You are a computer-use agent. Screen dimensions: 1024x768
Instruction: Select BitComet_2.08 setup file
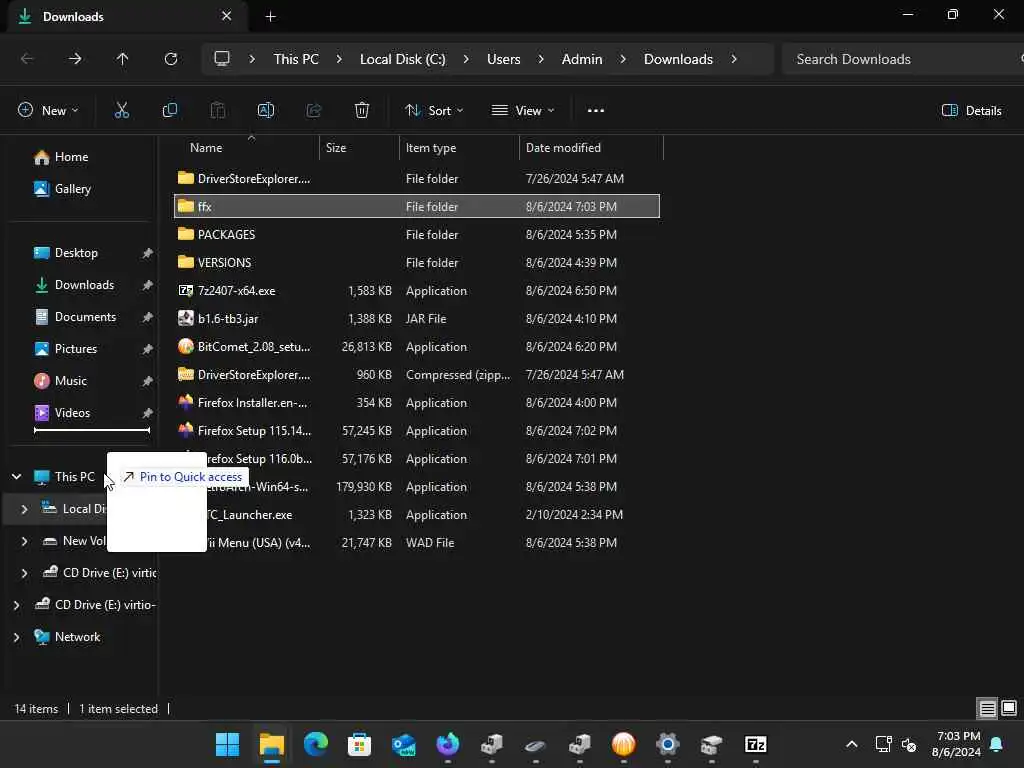click(x=417, y=347)
